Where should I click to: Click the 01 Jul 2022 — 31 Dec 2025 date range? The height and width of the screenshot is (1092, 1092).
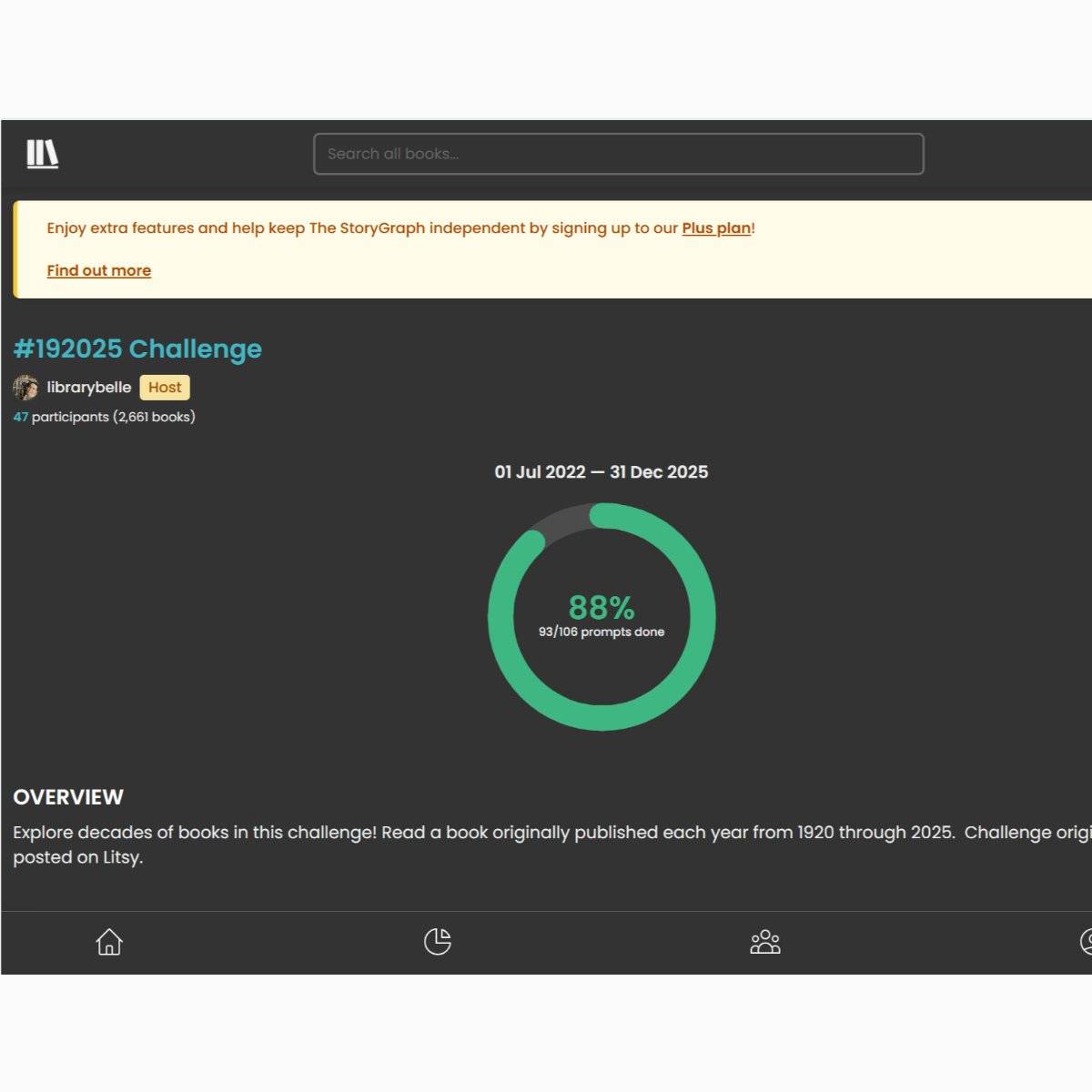(x=601, y=472)
